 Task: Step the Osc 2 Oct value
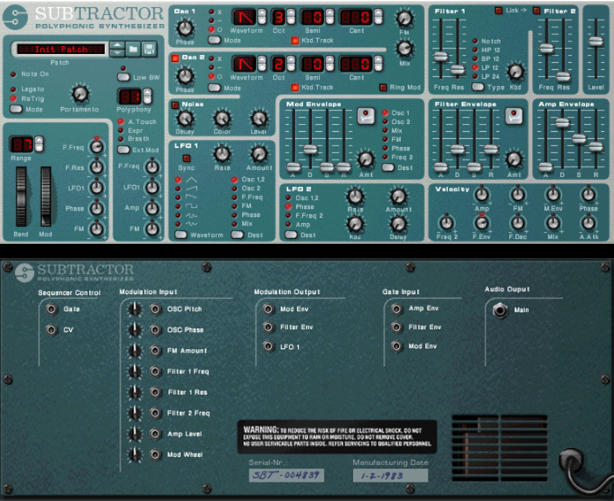291,64
